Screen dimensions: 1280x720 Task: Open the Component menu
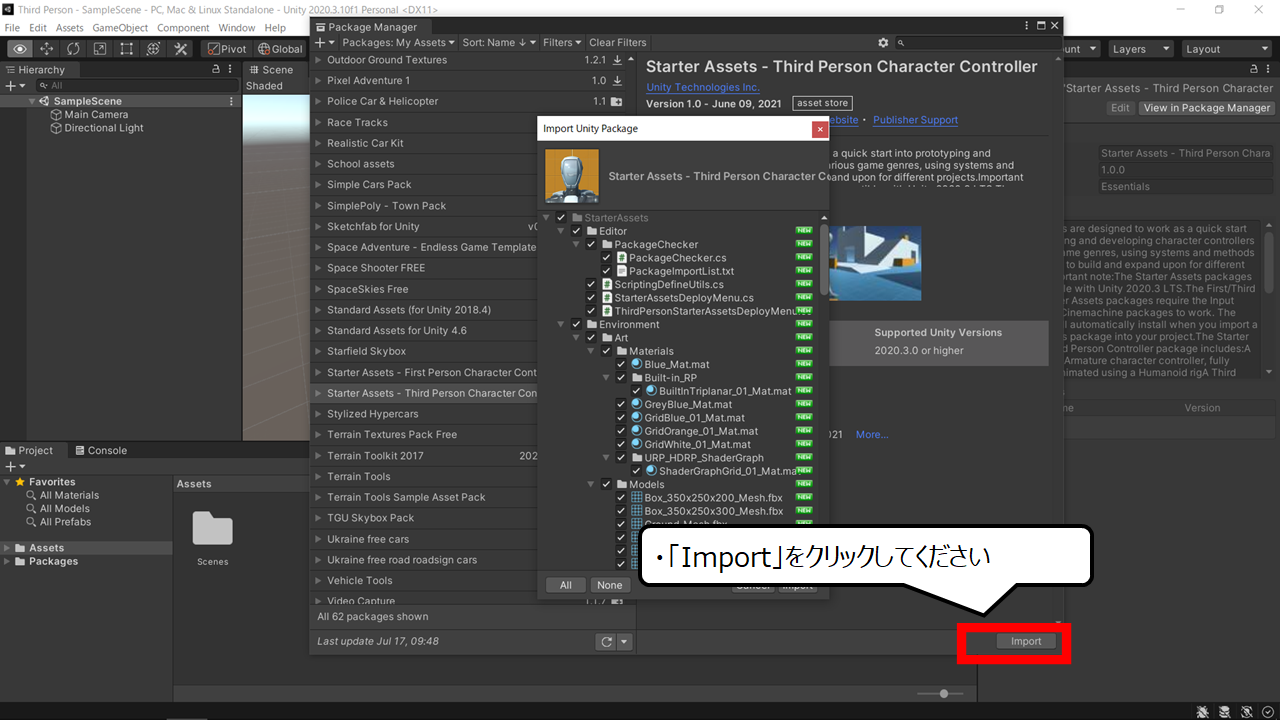[184, 28]
